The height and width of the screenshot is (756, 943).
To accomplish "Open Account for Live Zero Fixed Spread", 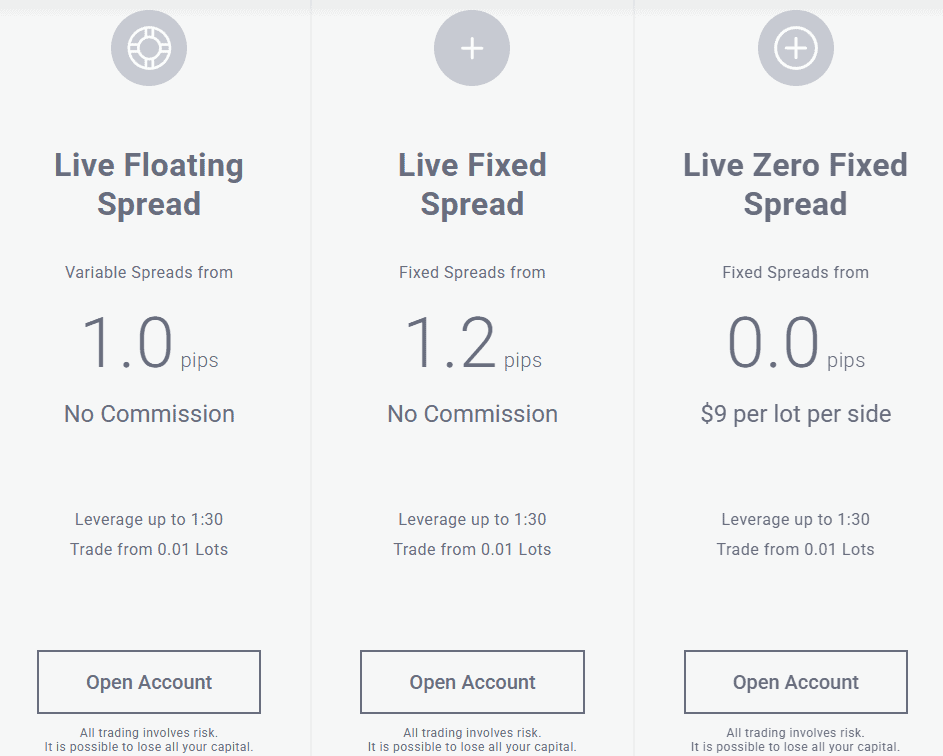I will click(x=795, y=681).
